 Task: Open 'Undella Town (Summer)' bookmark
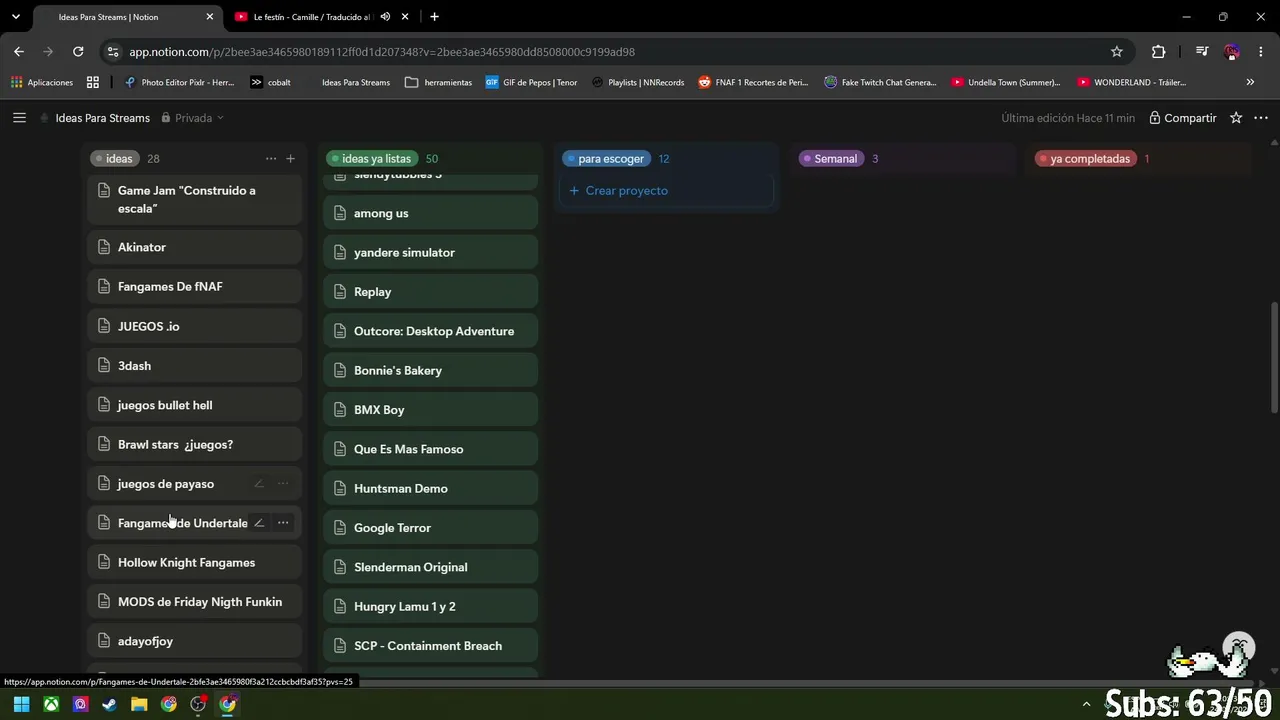click(x=1006, y=82)
